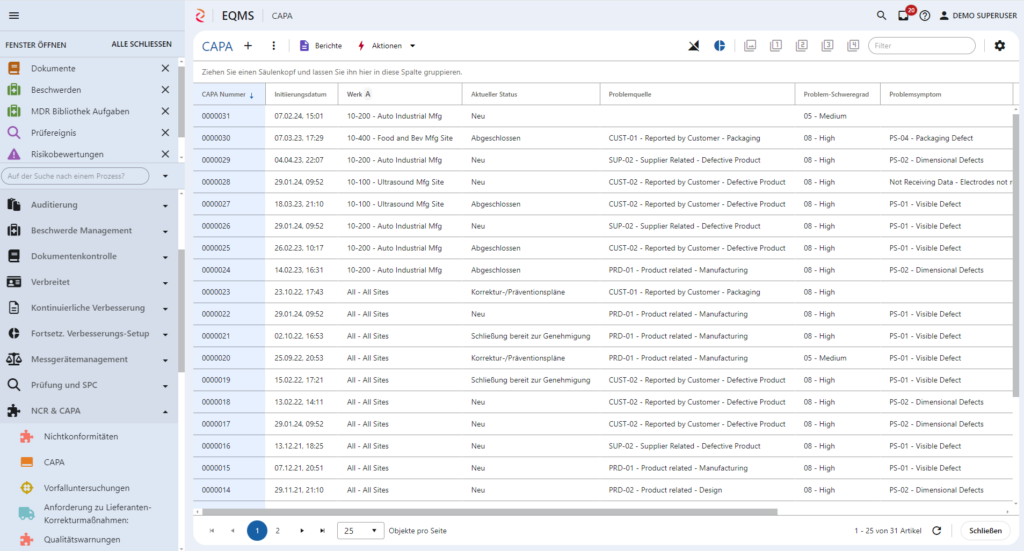The image size is (1024, 551).
Task: Click the search magnifier in the header
Action: 881,15
